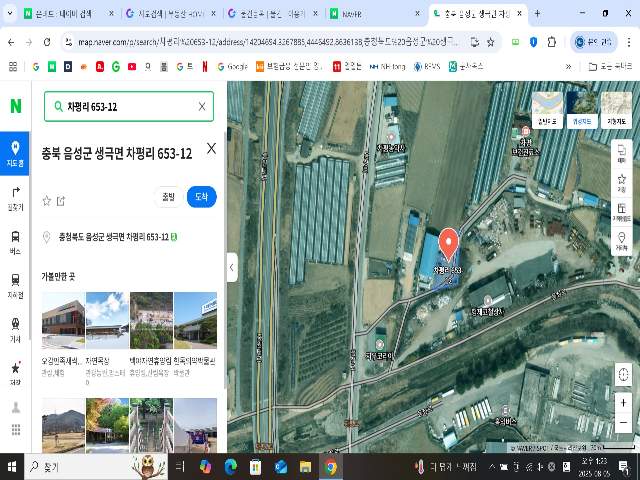Open the train (기차) sidebar panel
Image resolution: width=640 pixels, height=480 pixels.
(x=15, y=329)
